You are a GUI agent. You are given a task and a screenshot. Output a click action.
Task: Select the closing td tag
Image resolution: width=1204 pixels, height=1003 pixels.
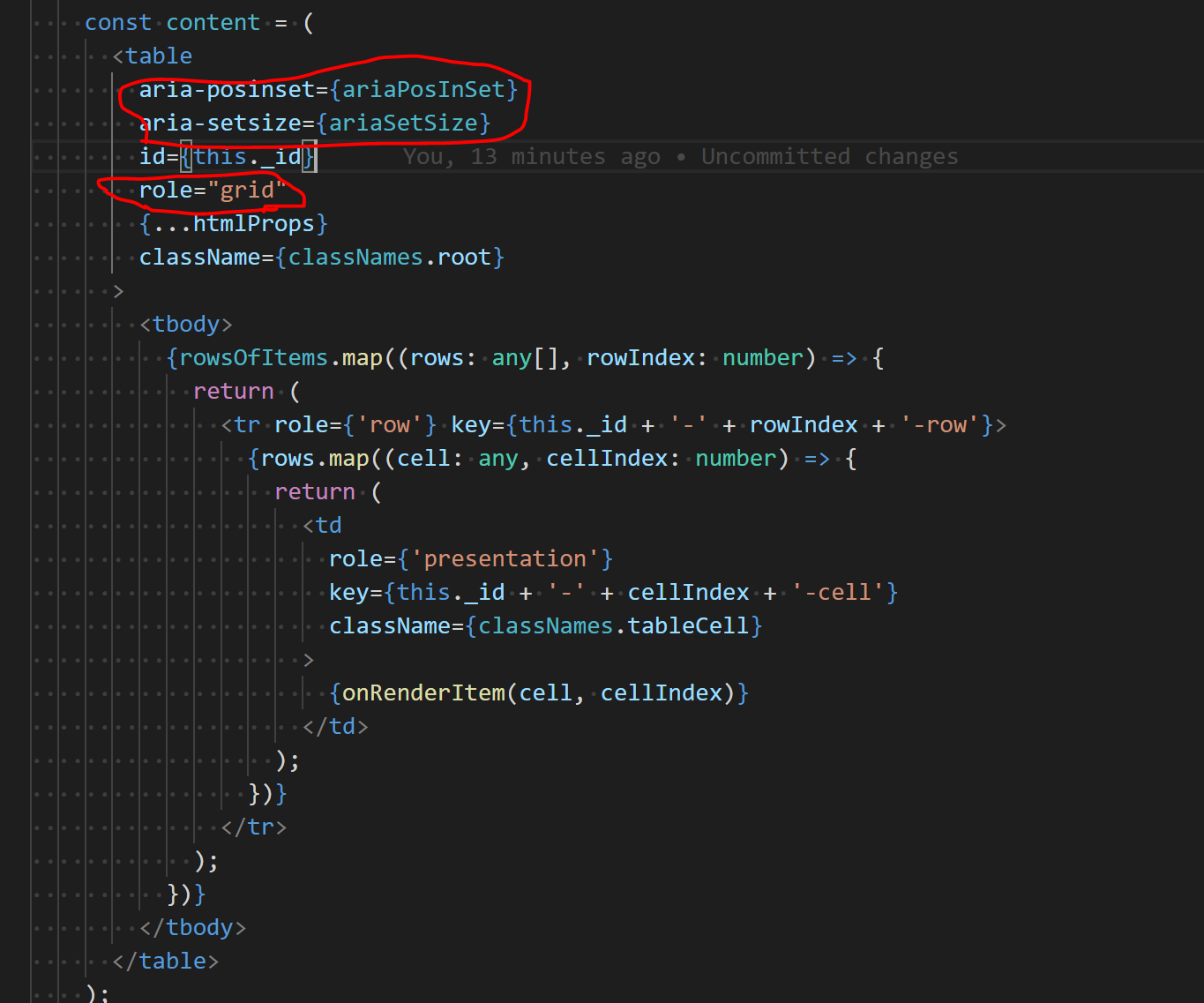(335, 726)
